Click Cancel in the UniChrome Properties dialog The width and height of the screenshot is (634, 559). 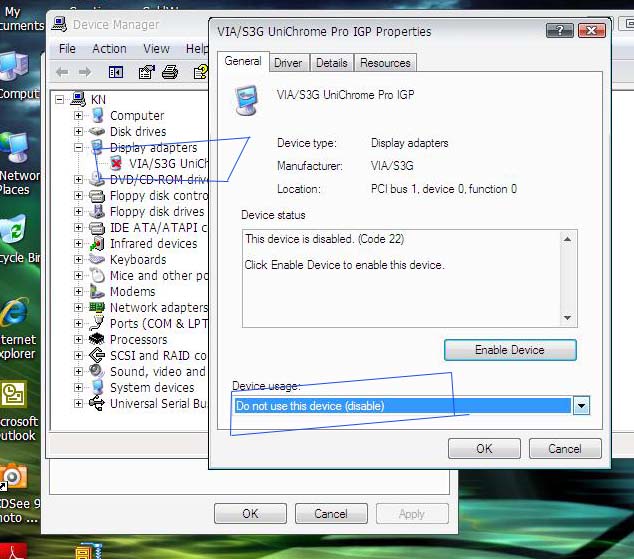(565, 449)
